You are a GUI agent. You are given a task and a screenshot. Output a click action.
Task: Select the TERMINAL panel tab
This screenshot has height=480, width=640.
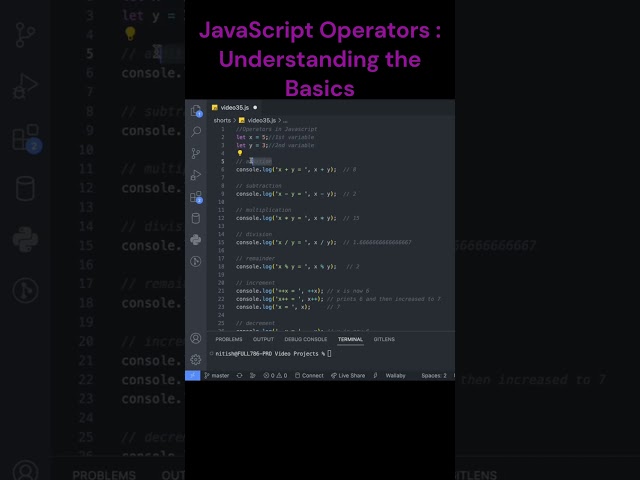350,339
